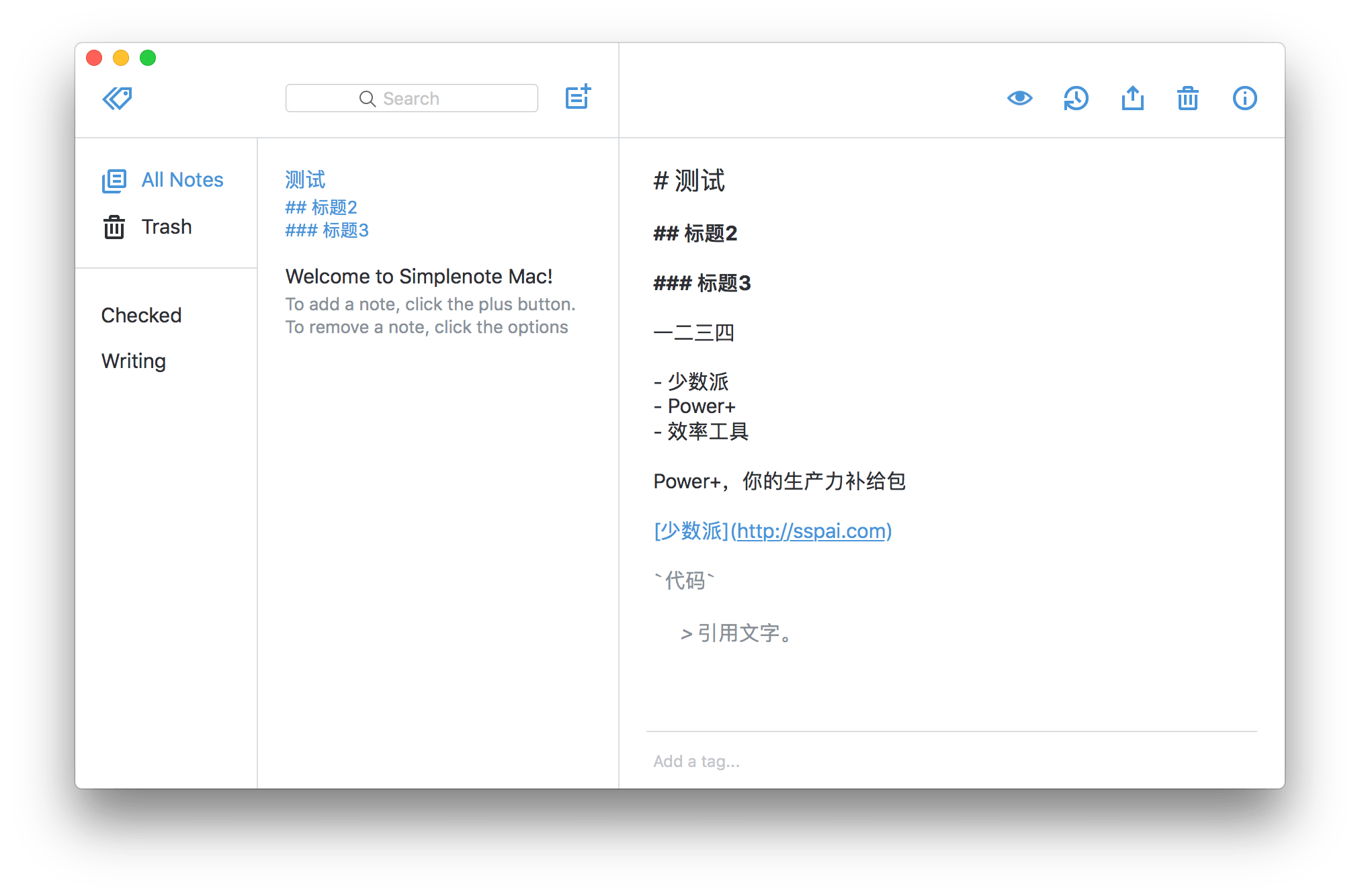
Task: Filter notes by Writing tag
Action: click(x=134, y=361)
